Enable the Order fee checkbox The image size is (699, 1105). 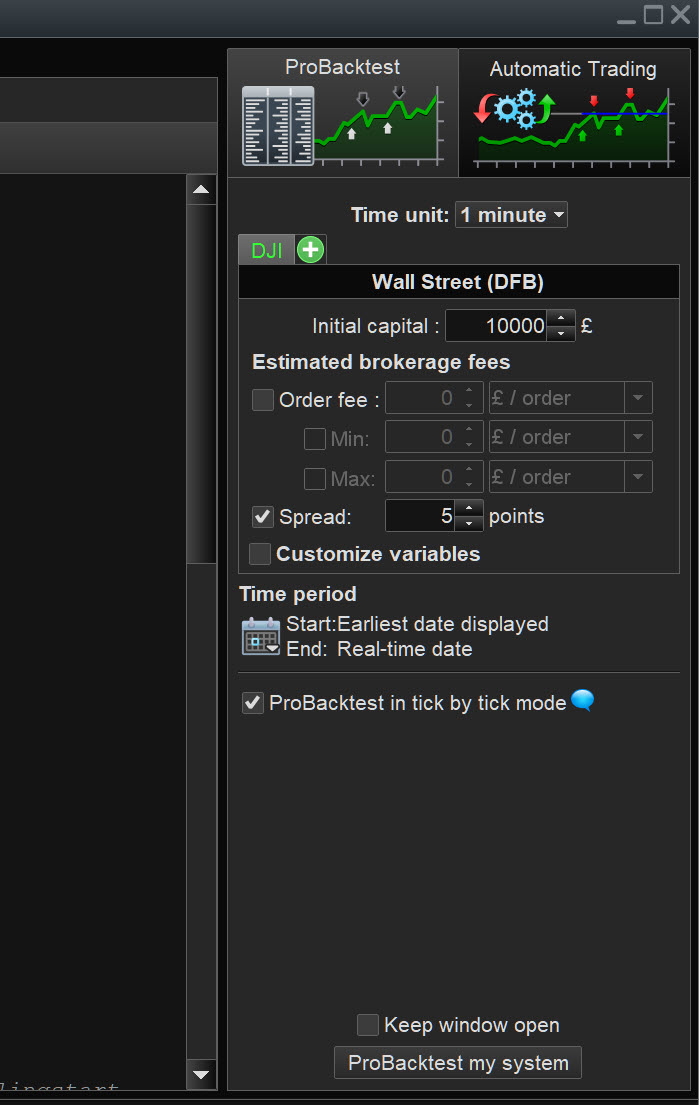[x=263, y=400]
